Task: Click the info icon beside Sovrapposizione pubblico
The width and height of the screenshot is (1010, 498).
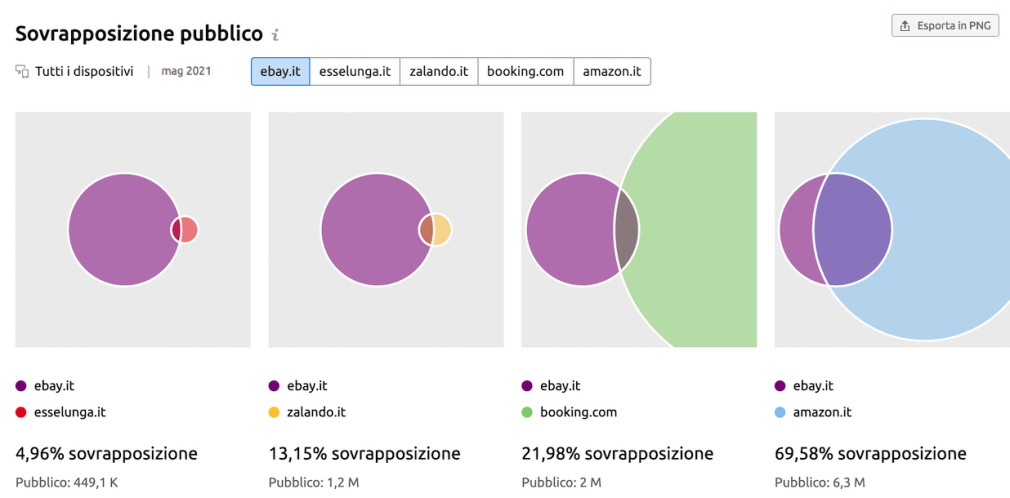Action: [275, 35]
